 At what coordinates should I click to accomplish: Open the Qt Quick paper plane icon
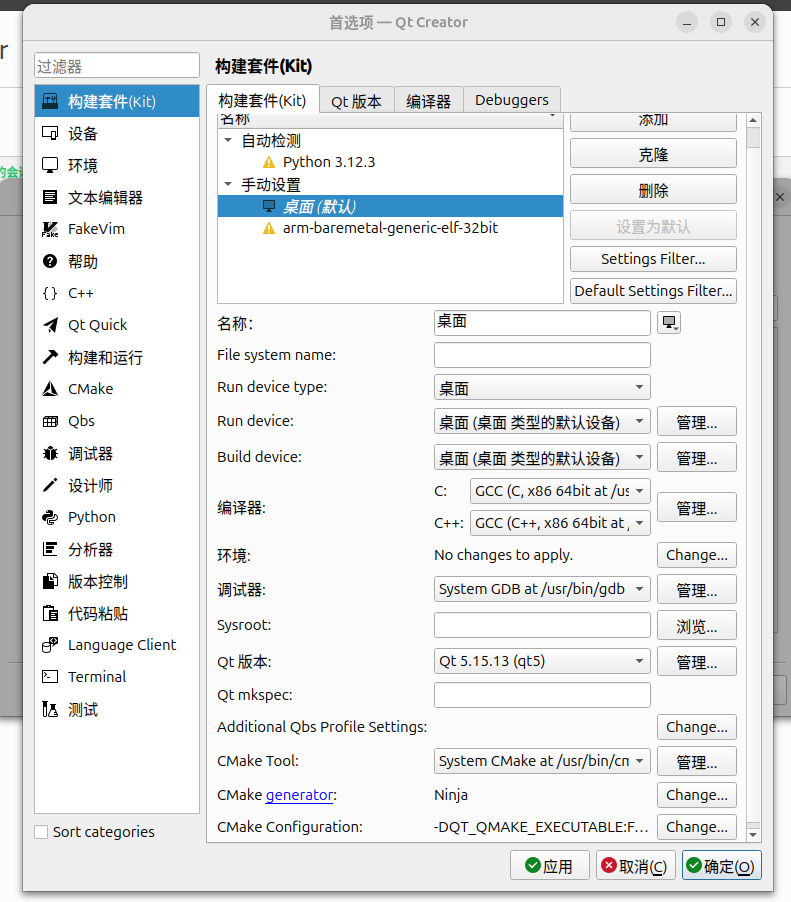pos(50,325)
